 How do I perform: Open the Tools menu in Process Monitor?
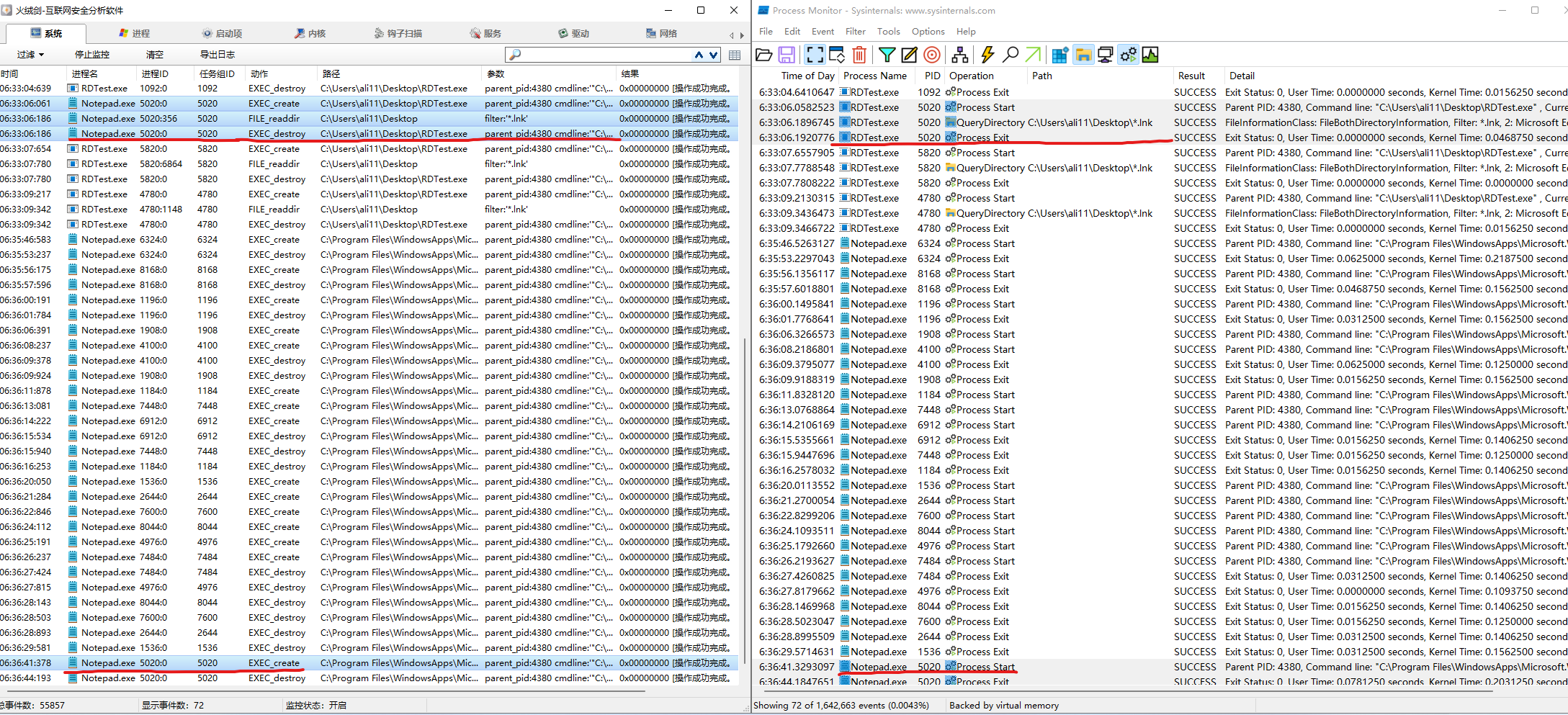click(889, 32)
